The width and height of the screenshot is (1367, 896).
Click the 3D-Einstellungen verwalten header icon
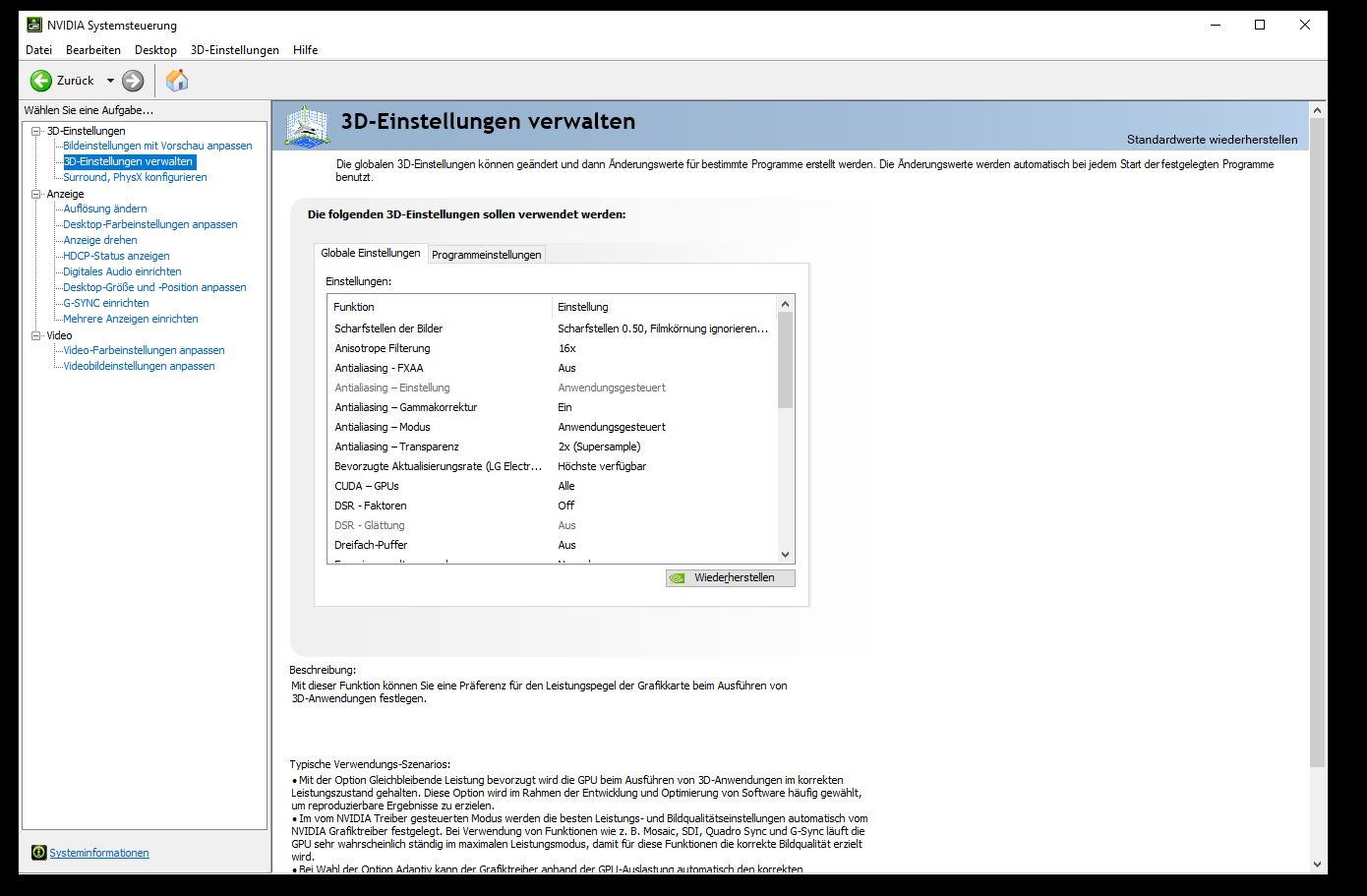coord(307,126)
